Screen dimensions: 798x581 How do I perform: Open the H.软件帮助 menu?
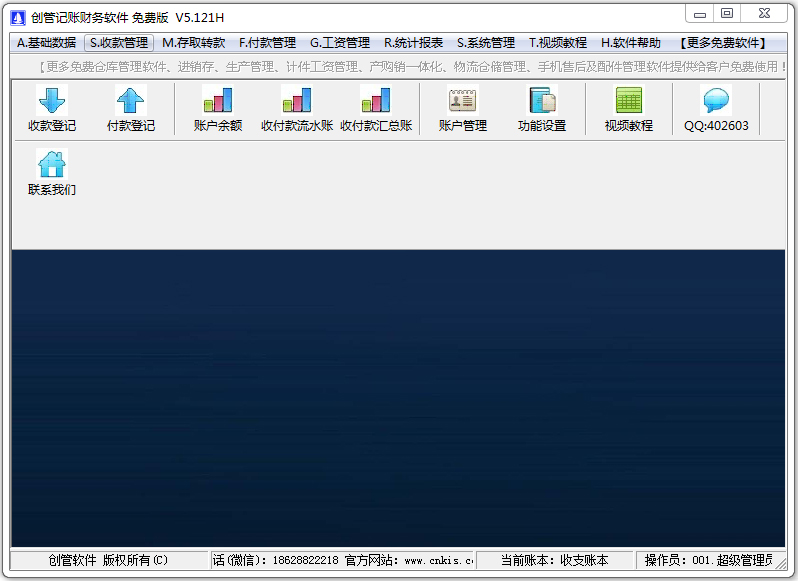pos(631,43)
